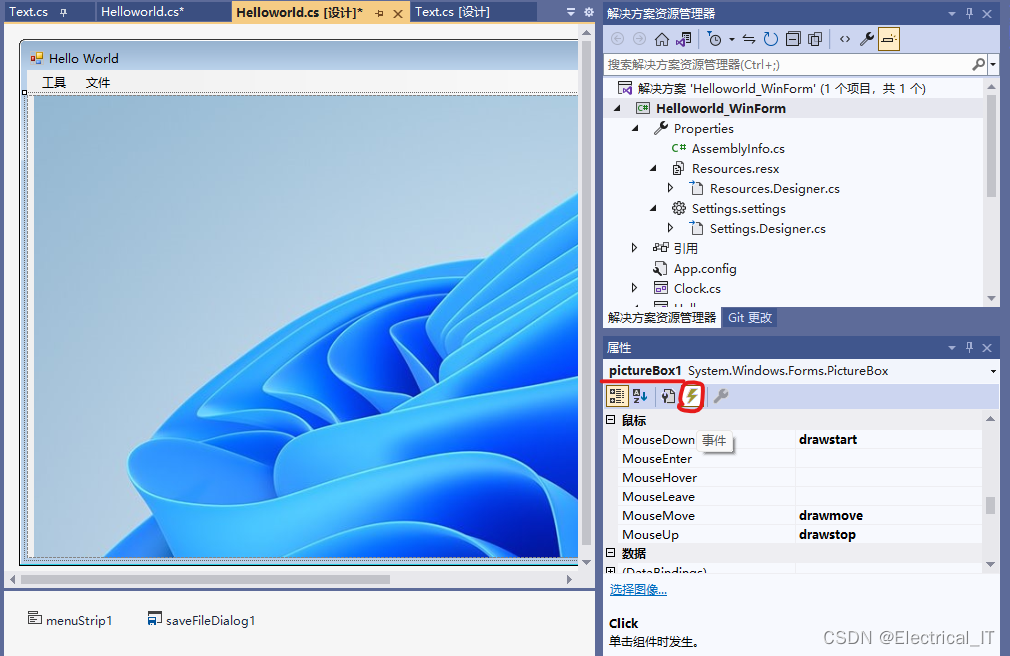Screen dimensions: 1010x656
Task: Open the Solution Explorer window options arrow
Action: [952, 14]
